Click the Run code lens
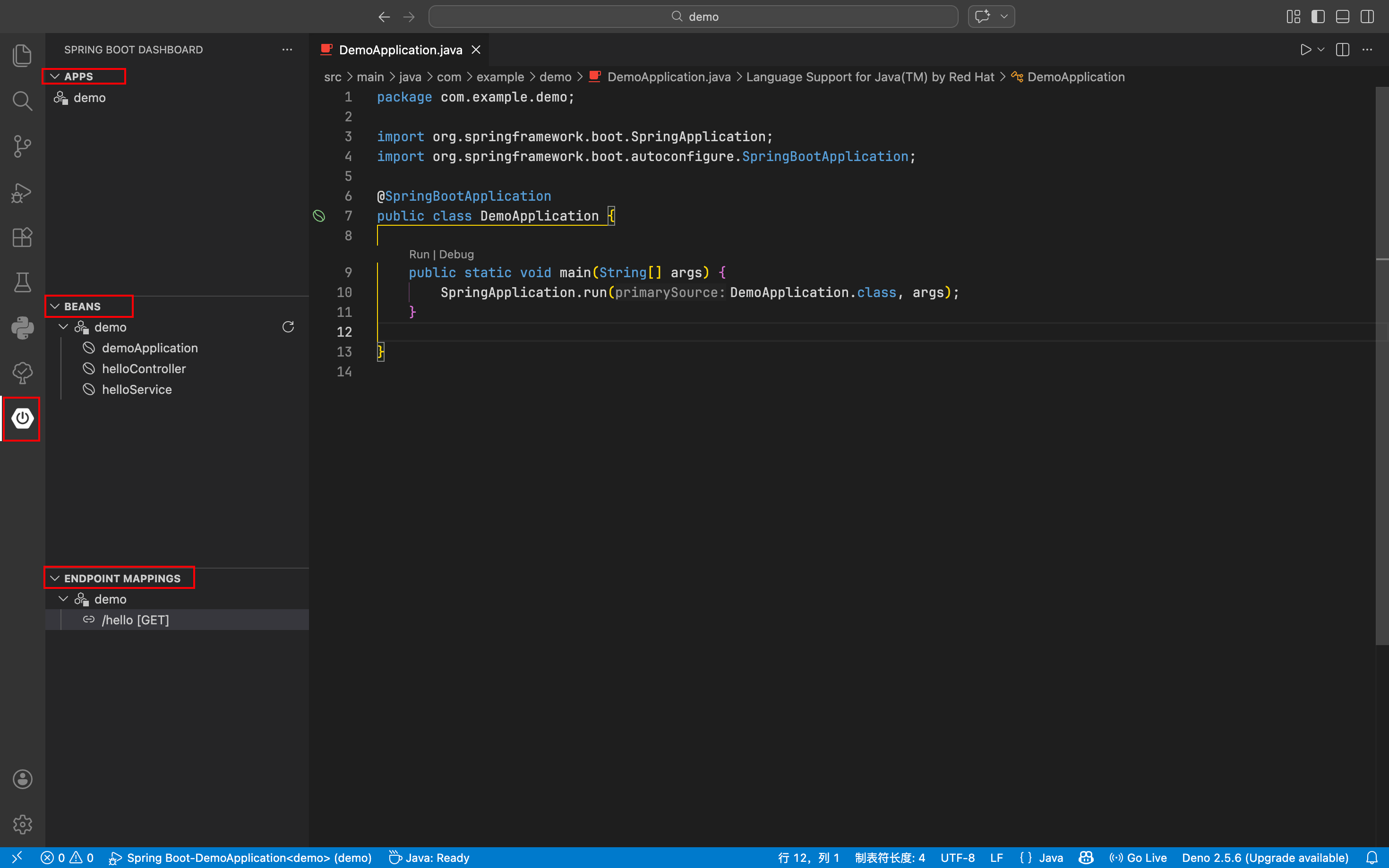 pyautogui.click(x=419, y=255)
